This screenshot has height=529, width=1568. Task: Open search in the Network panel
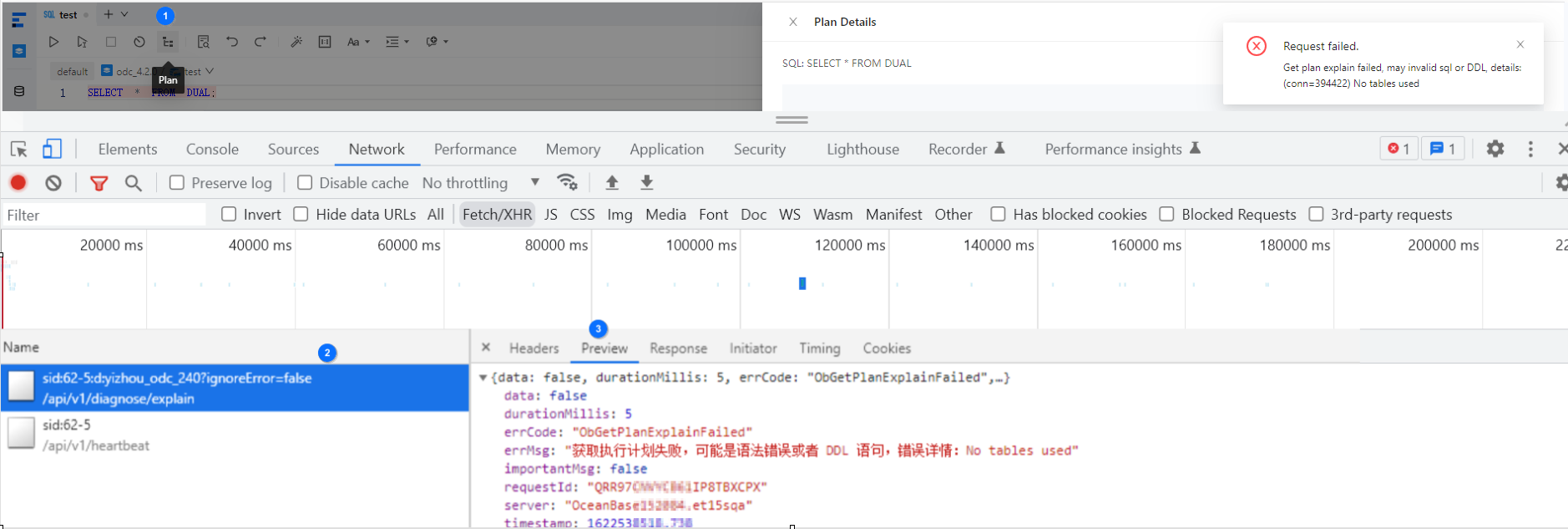pyautogui.click(x=133, y=183)
